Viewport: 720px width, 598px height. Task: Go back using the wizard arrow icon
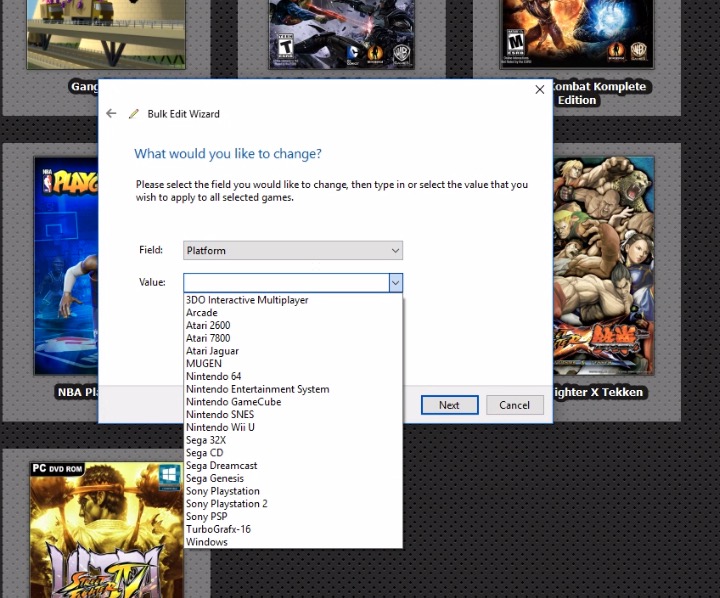(111, 113)
